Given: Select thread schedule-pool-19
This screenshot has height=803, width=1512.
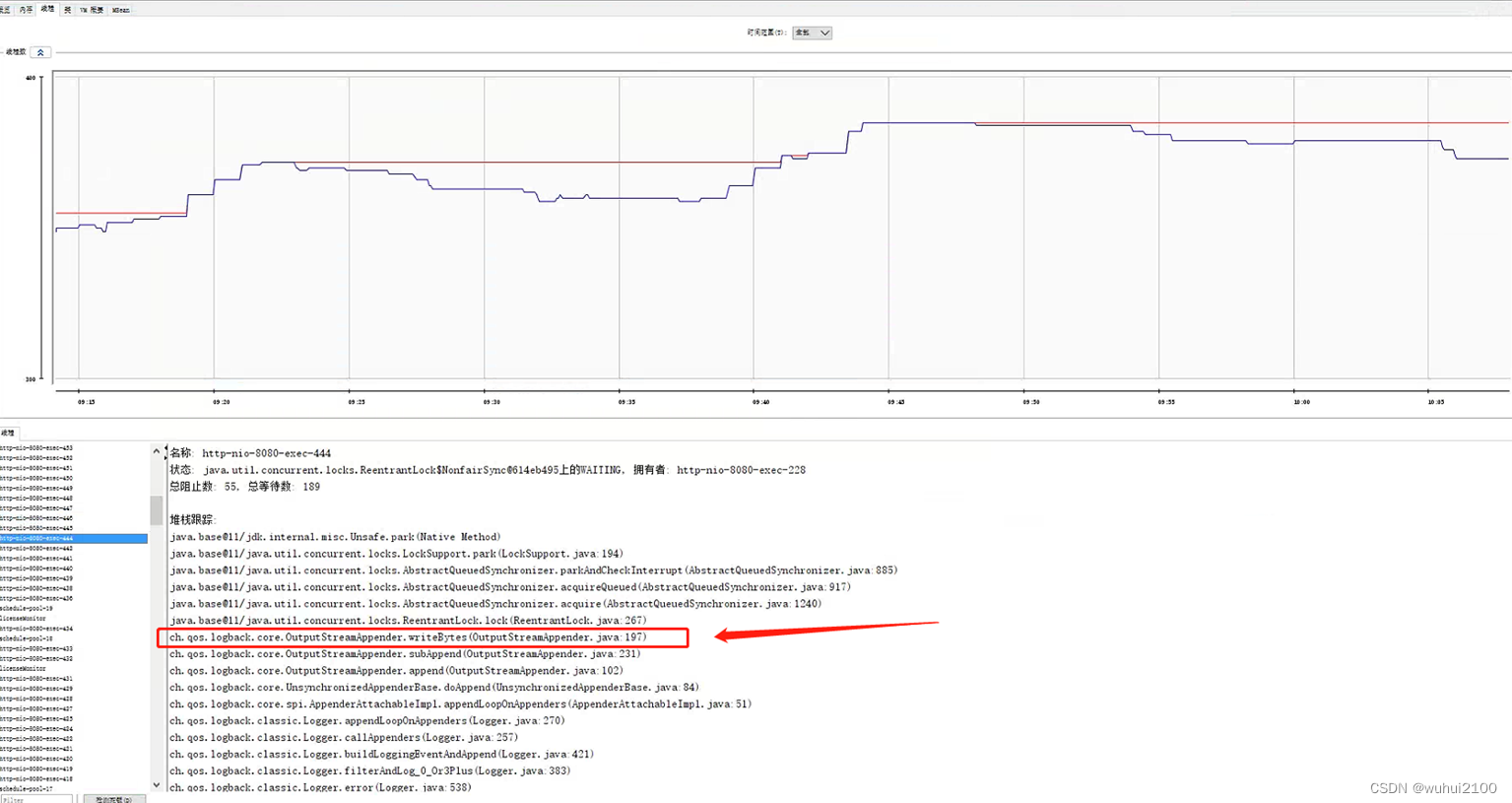Looking at the screenshot, I should (27, 608).
